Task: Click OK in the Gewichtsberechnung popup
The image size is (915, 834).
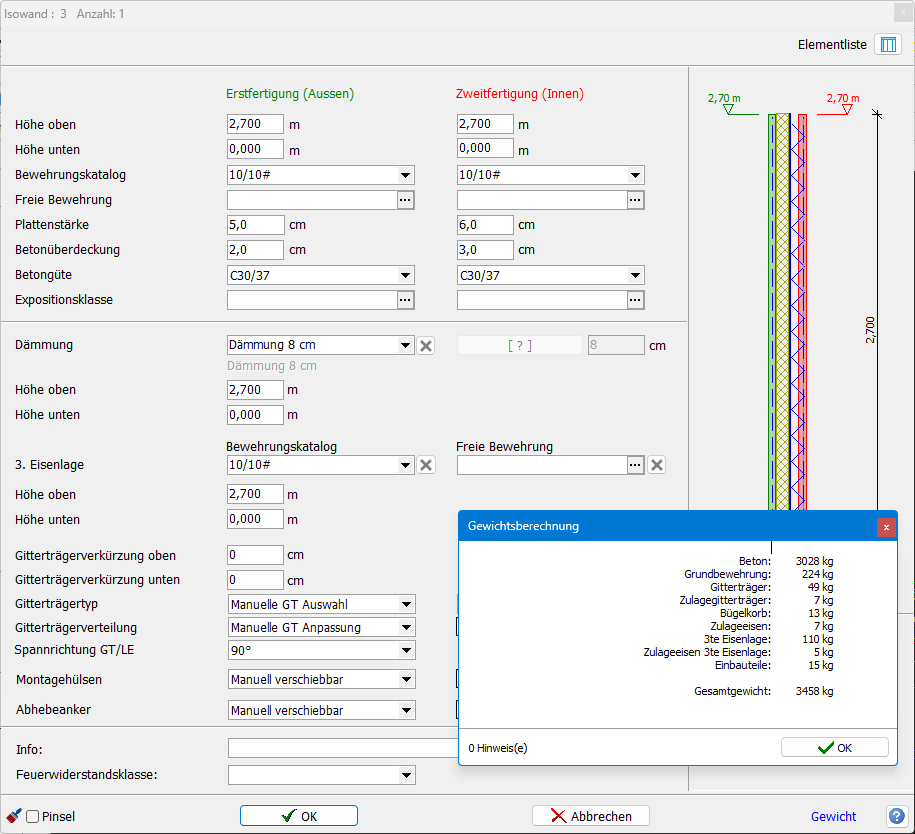Action: pos(834,748)
